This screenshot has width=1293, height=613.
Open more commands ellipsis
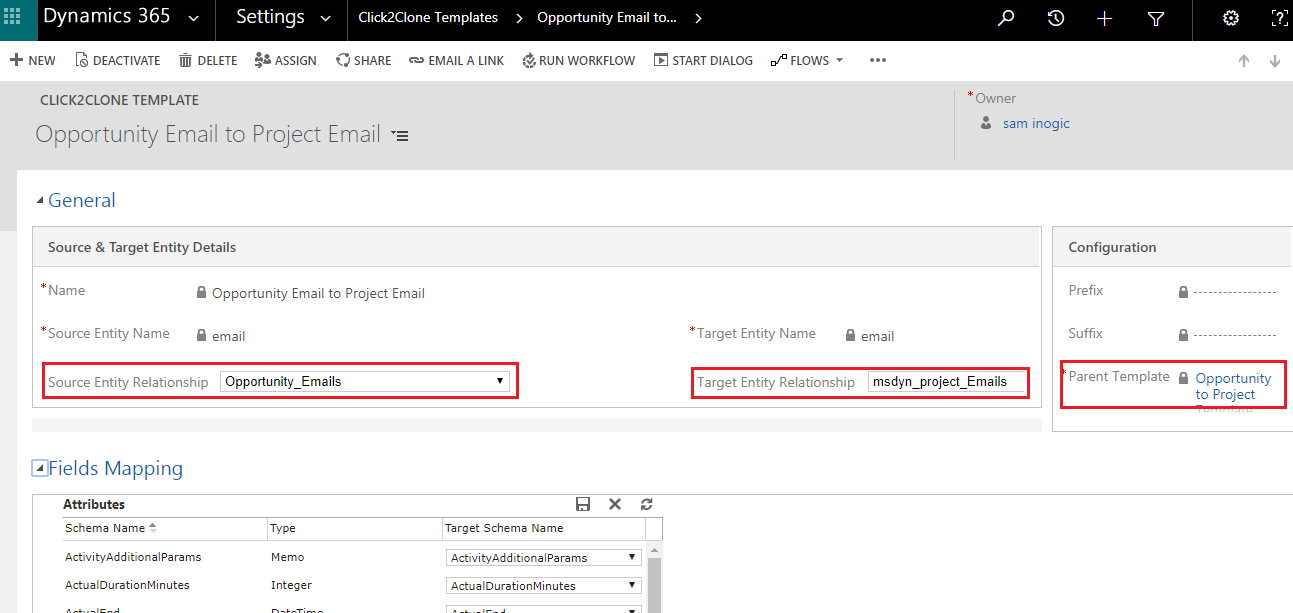(x=878, y=60)
